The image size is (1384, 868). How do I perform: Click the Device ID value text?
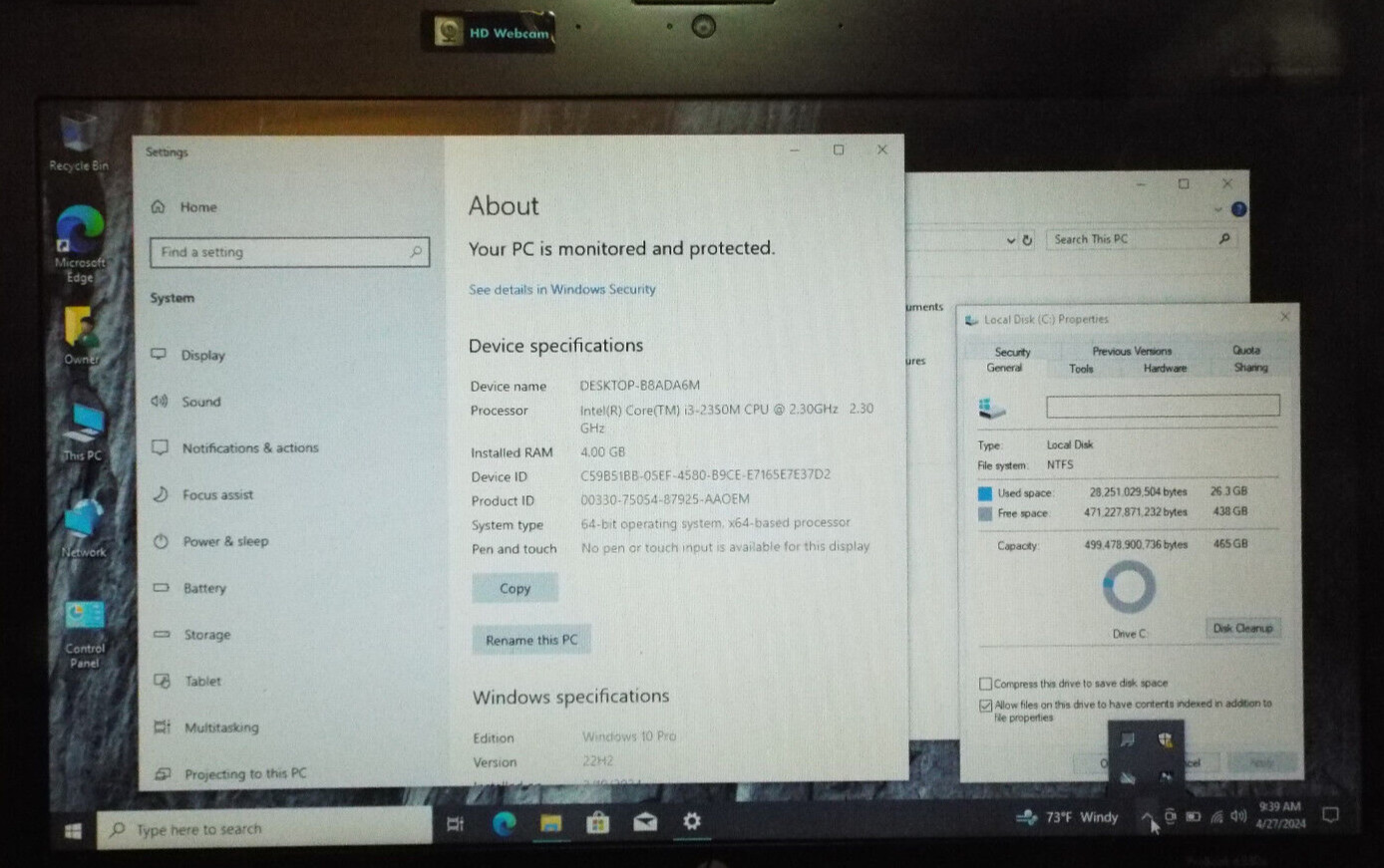point(705,475)
